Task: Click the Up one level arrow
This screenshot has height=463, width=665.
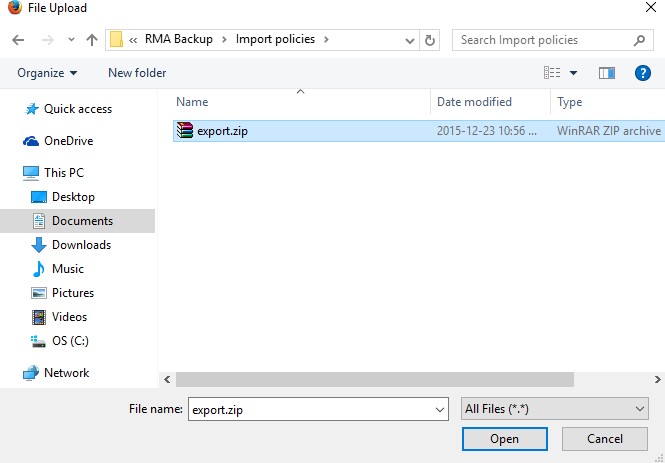Action: pos(92,40)
